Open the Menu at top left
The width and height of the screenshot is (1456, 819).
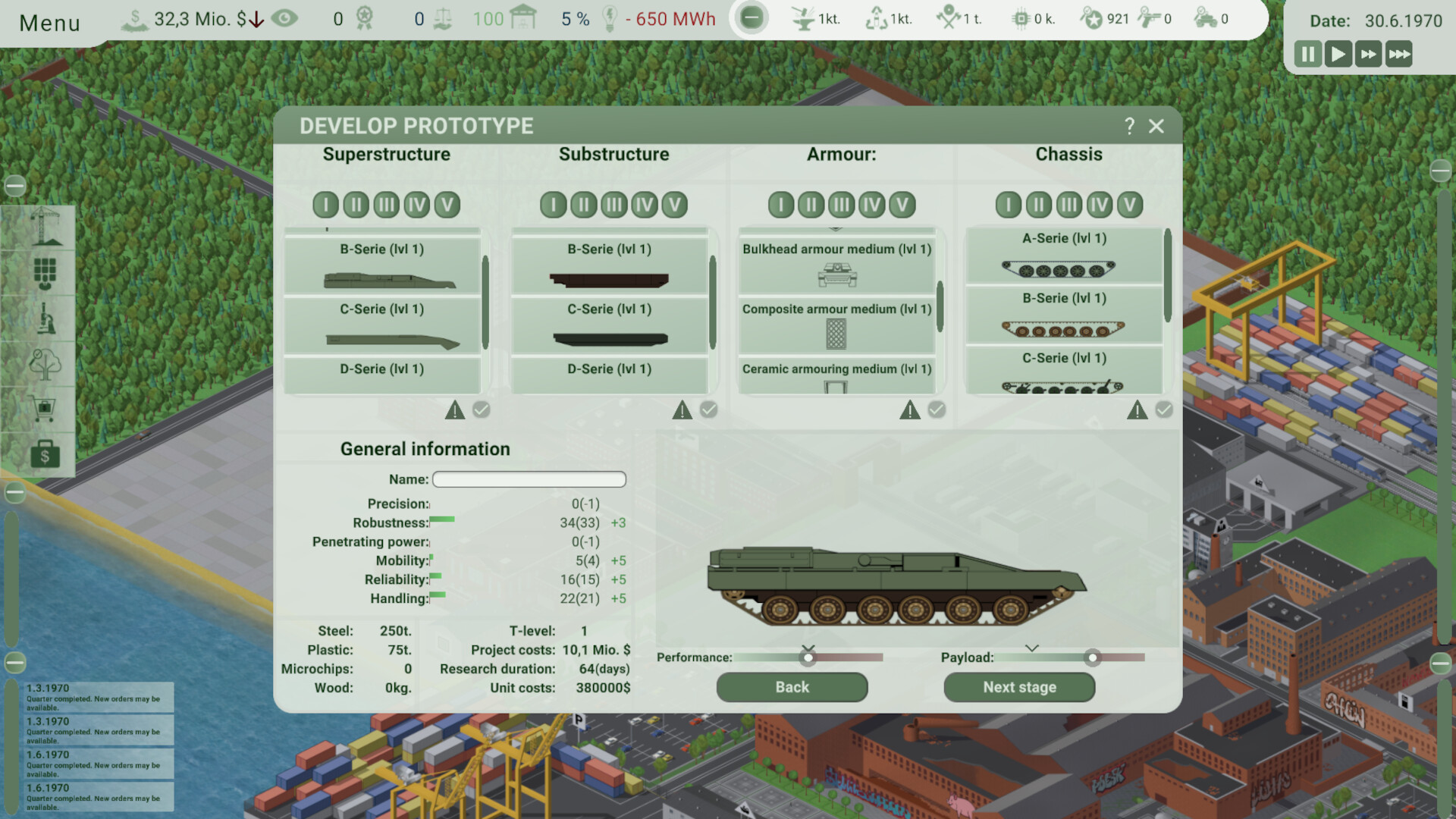tap(49, 23)
